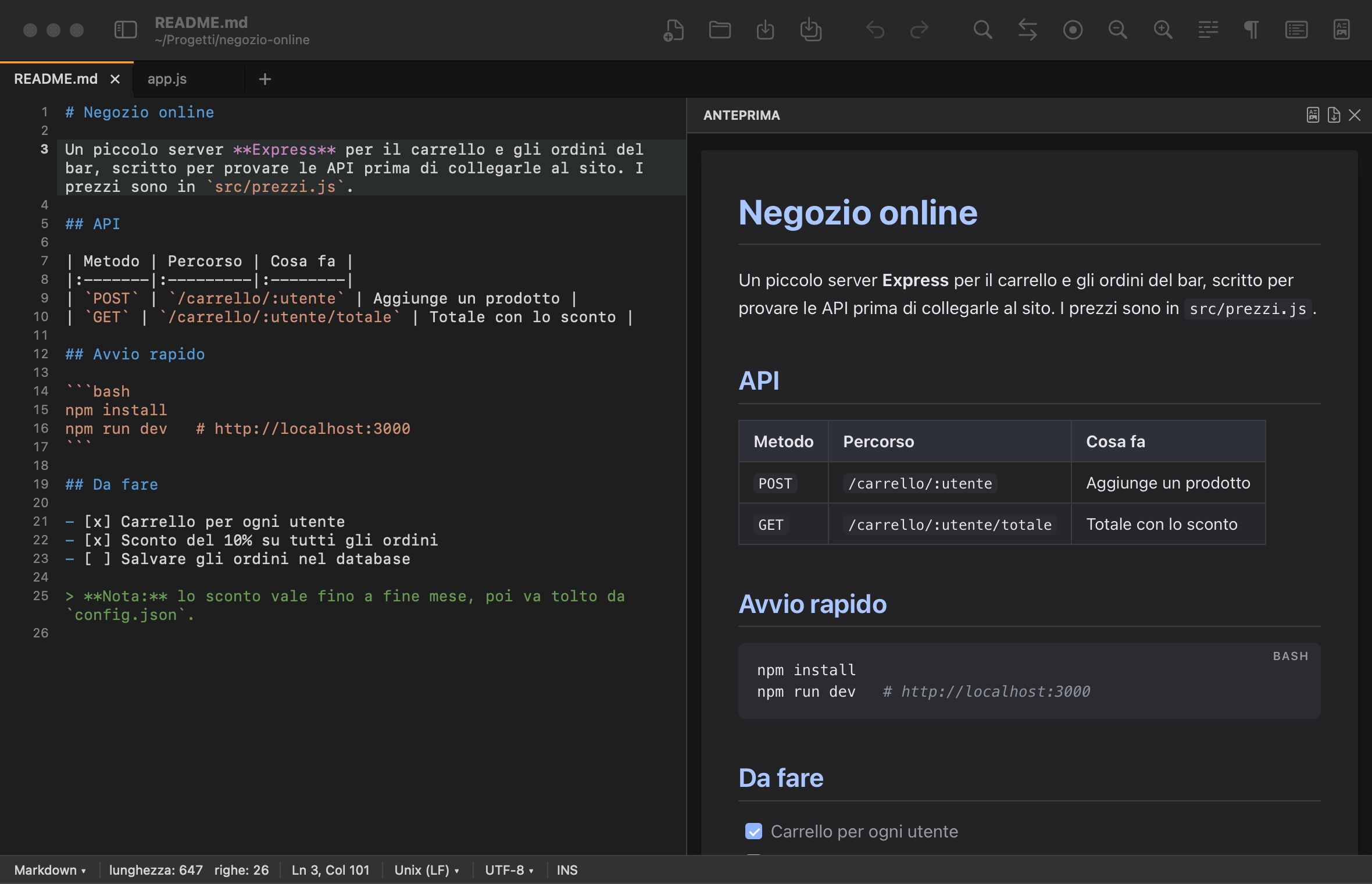Open the Markdown language dropdown
This screenshot has height=884, width=1372.
pos(50,870)
